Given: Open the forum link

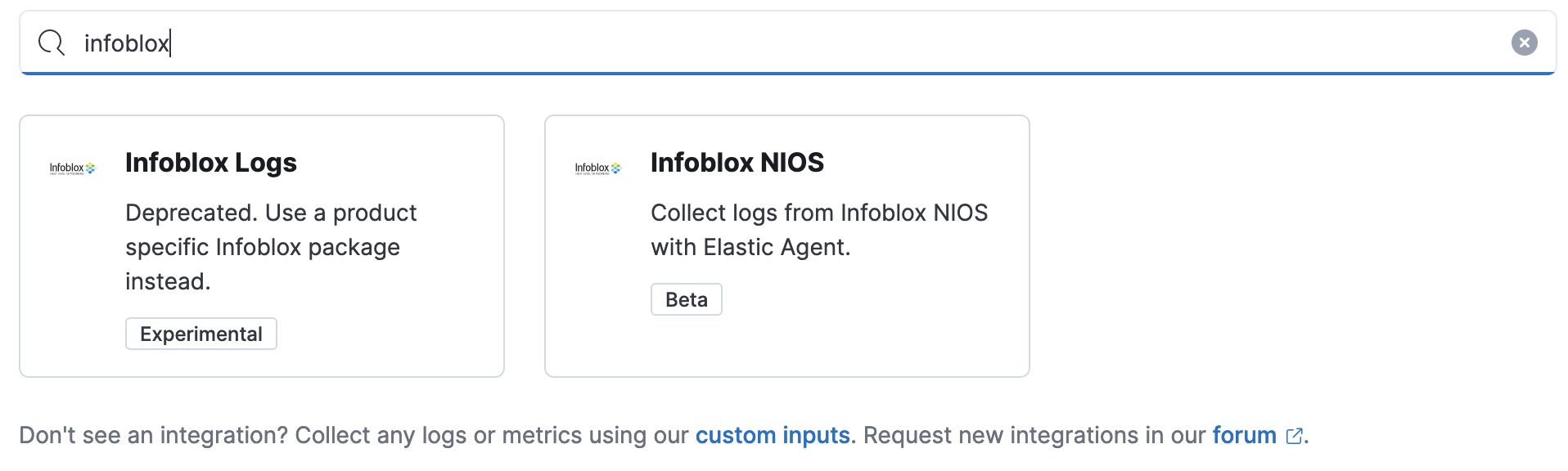Looking at the screenshot, I should click(1244, 435).
